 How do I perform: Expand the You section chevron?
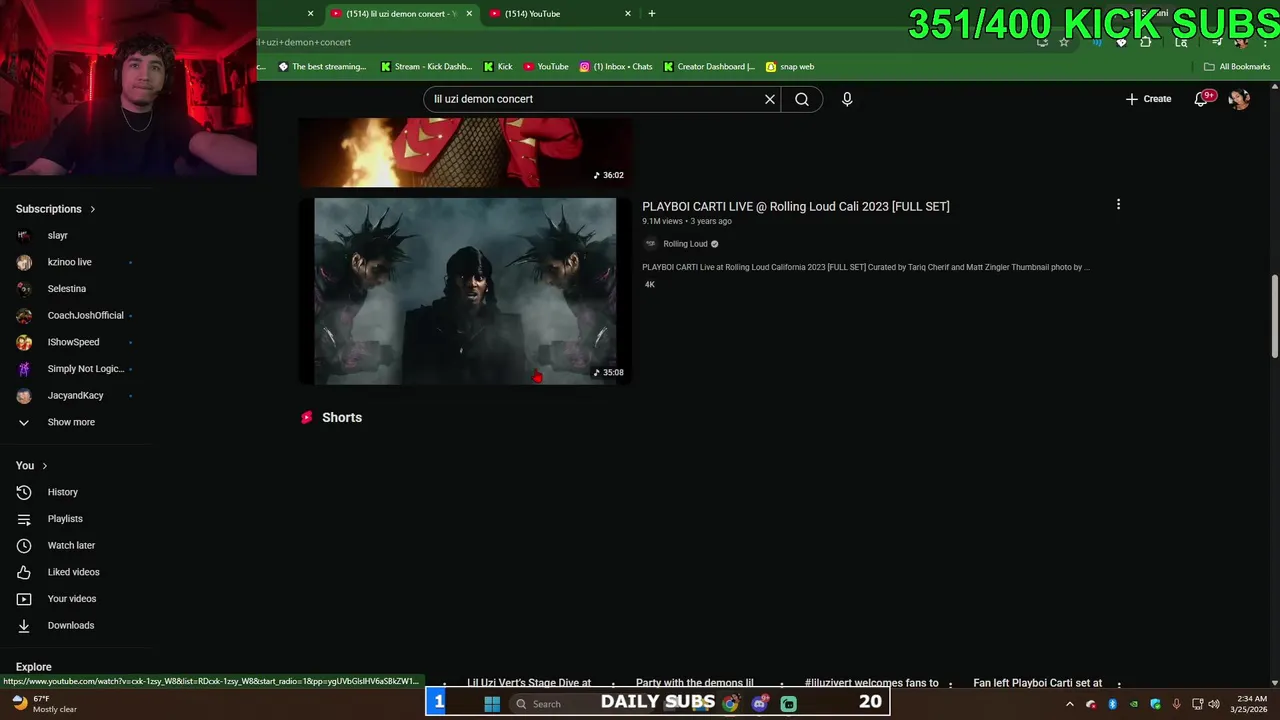[x=45, y=466]
